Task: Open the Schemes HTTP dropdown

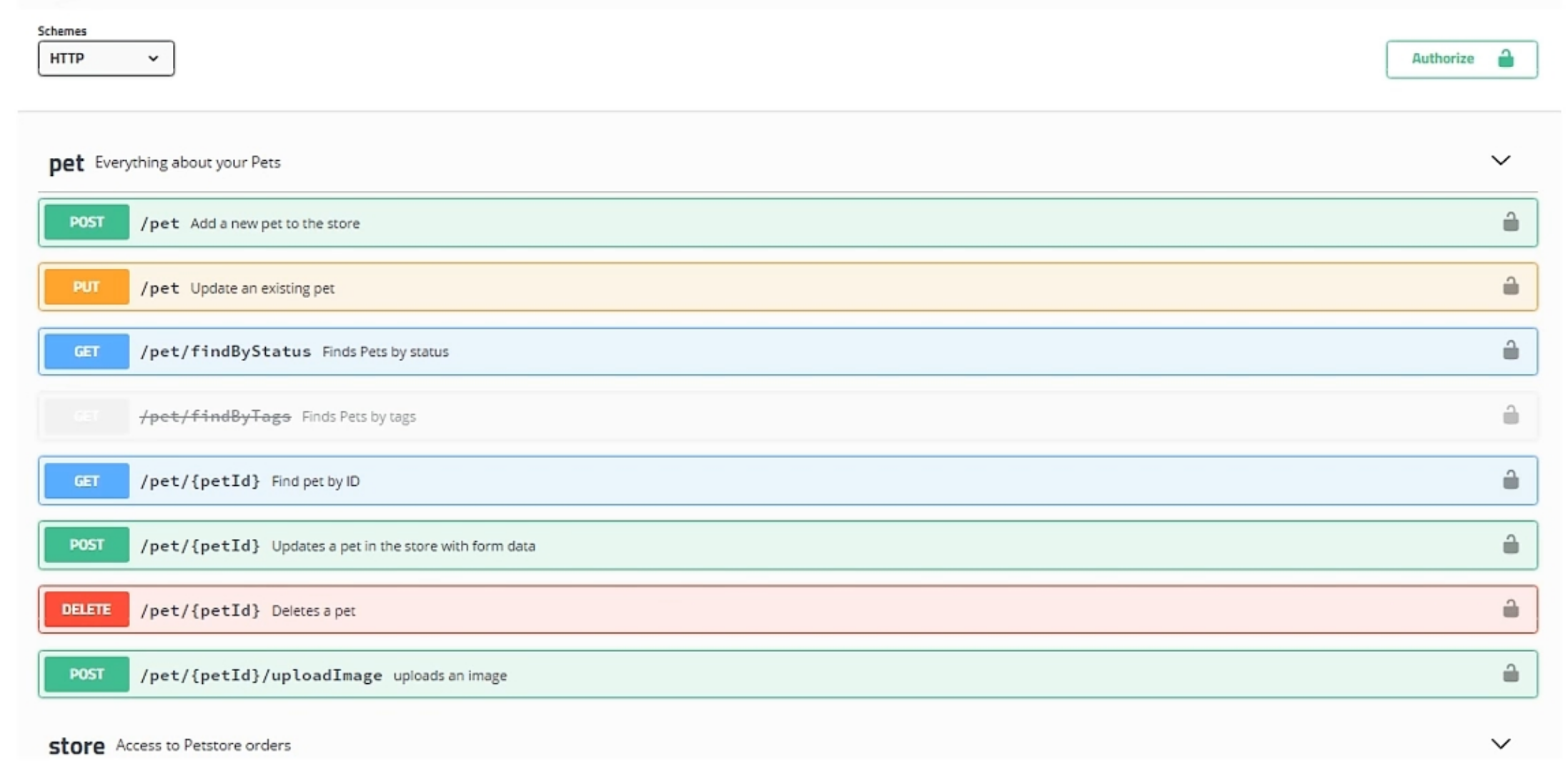Action: [106, 59]
